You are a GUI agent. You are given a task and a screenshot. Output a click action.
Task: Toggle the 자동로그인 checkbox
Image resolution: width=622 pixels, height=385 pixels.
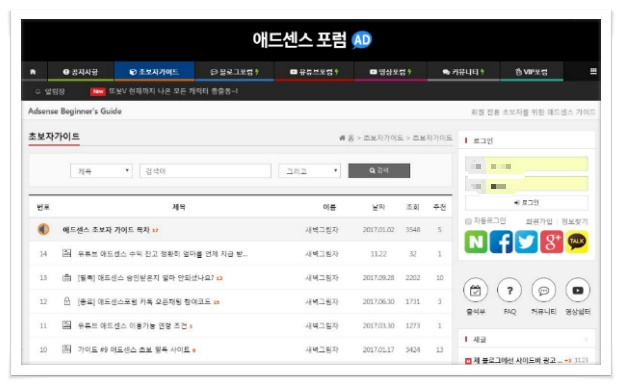468,221
